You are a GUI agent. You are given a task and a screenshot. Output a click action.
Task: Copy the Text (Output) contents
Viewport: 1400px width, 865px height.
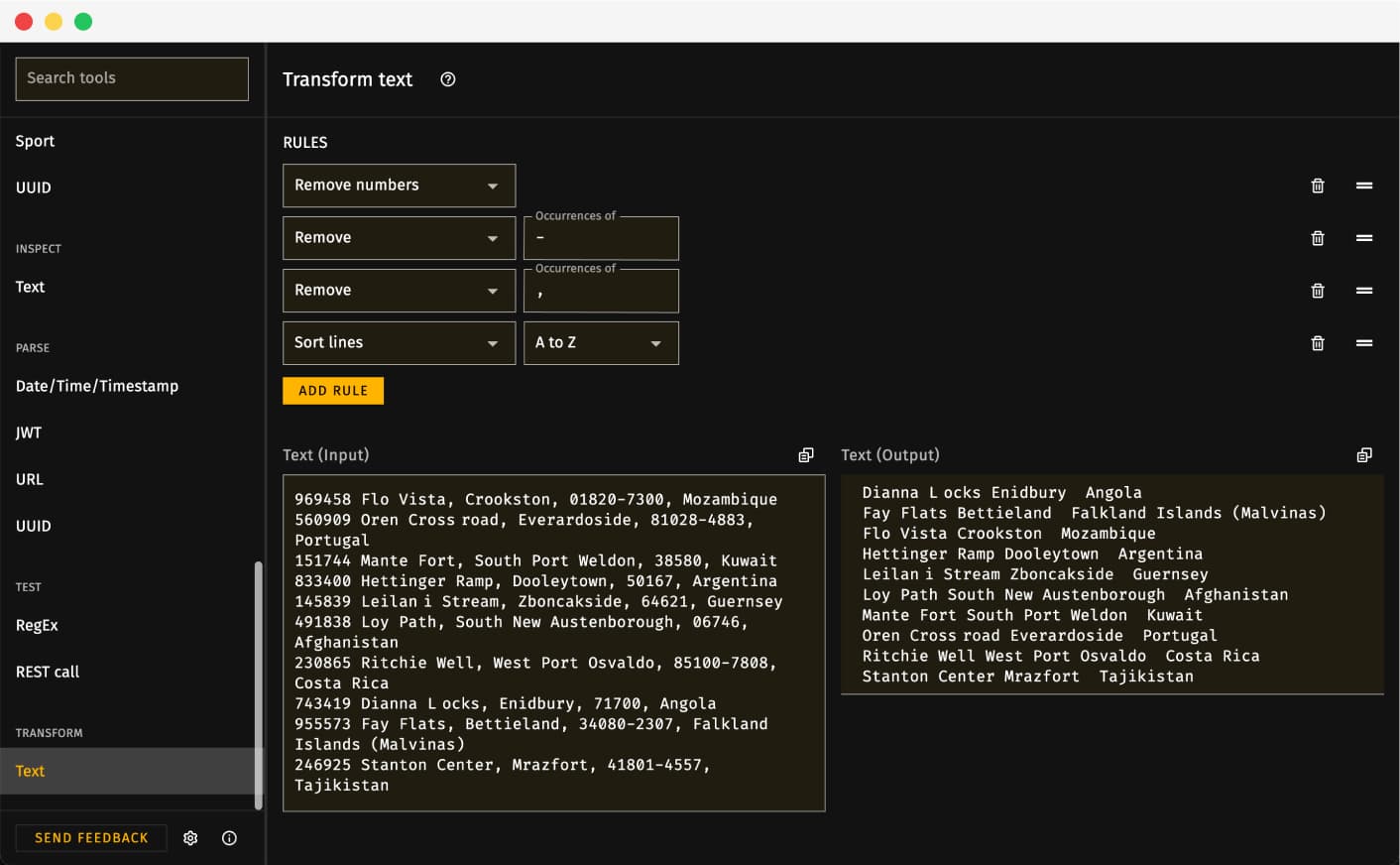pyautogui.click(x=1364, y=454)
